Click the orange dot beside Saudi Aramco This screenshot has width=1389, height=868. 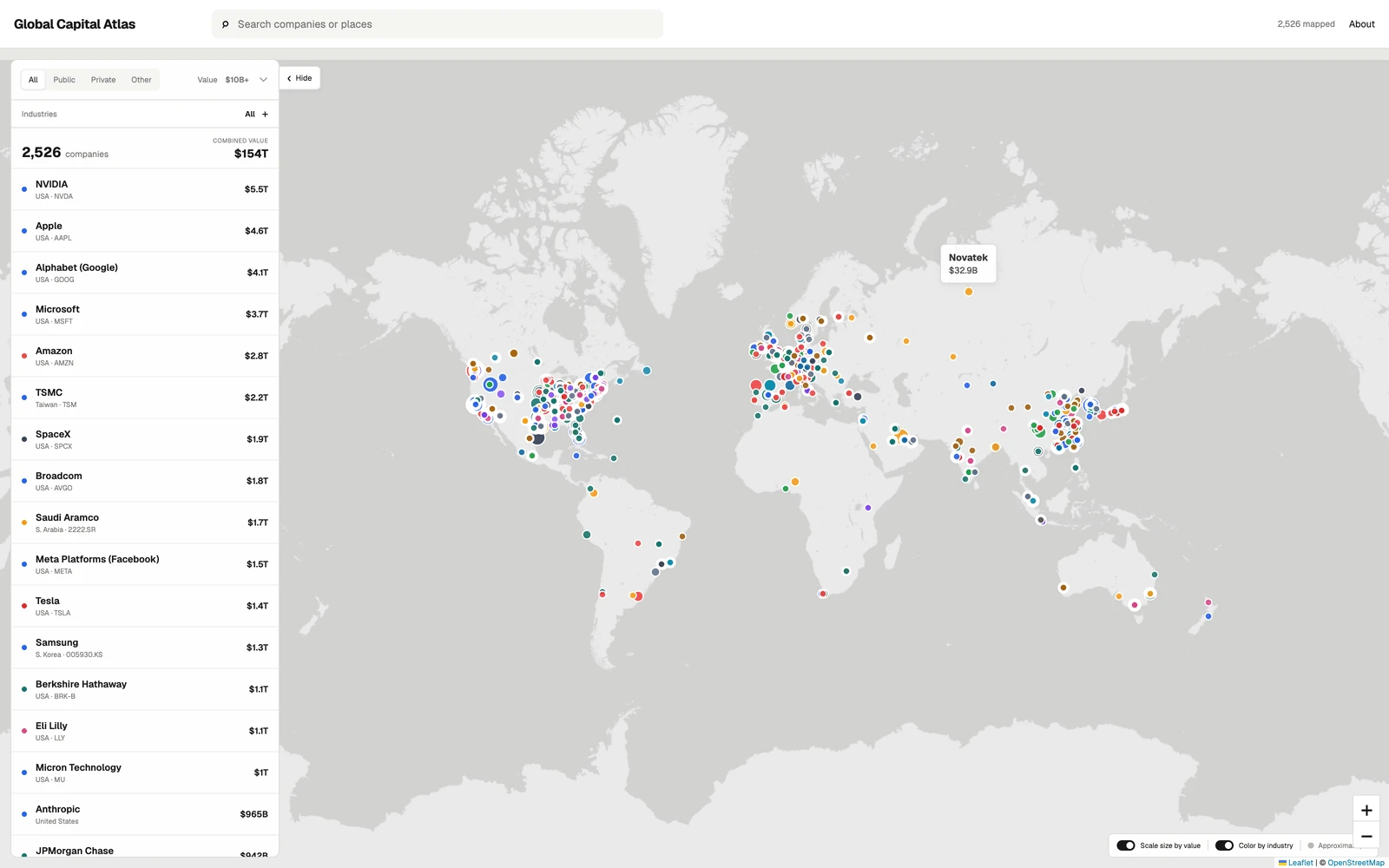point(24,523)
